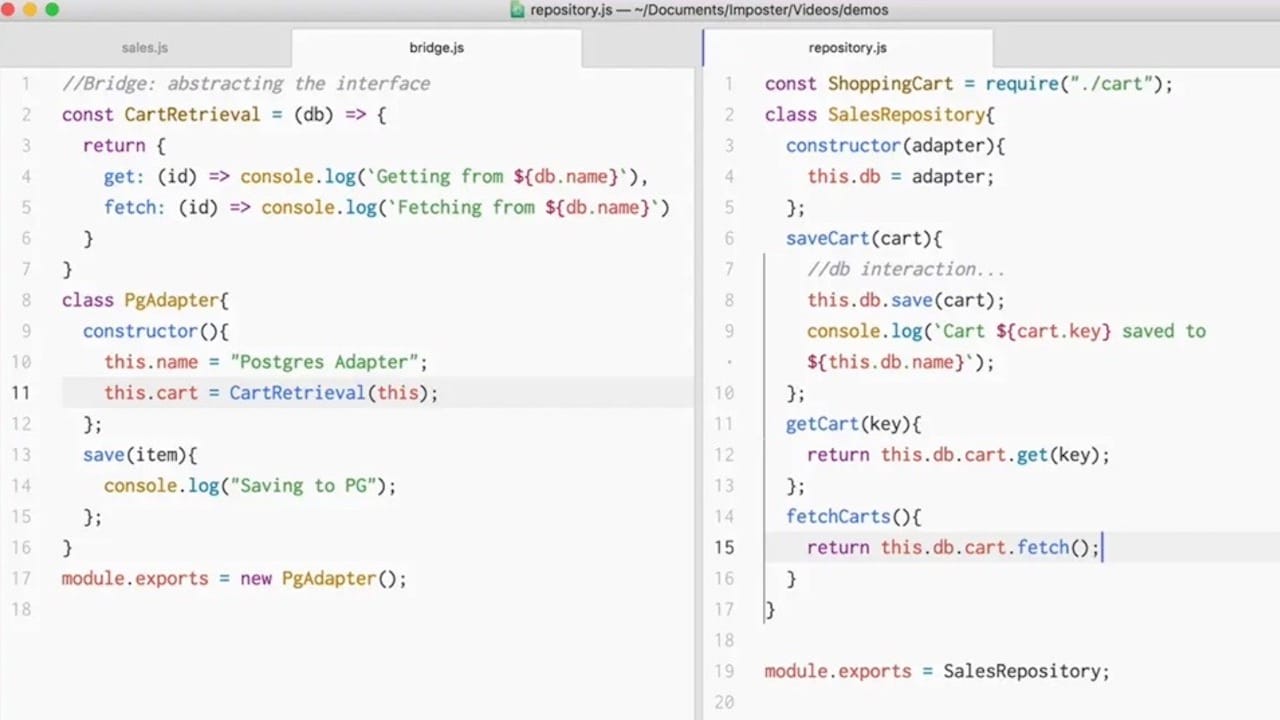The width and height of the screenshot is (1280, 720).
Task: Click the PgAdapter class name in bridge.js
Action: tap(171, 300)
